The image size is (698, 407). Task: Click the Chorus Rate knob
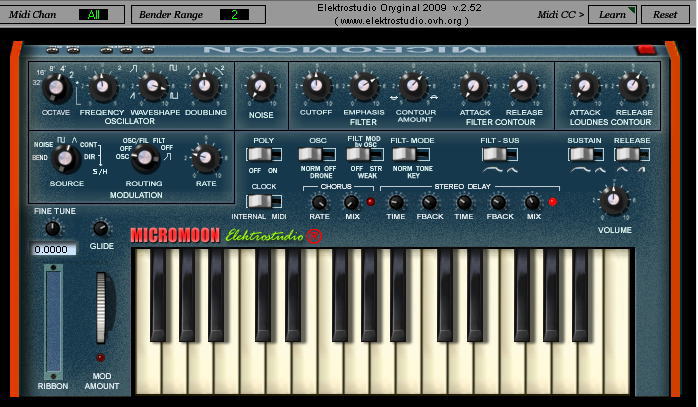pyautogui.click(x=319, y=203)
